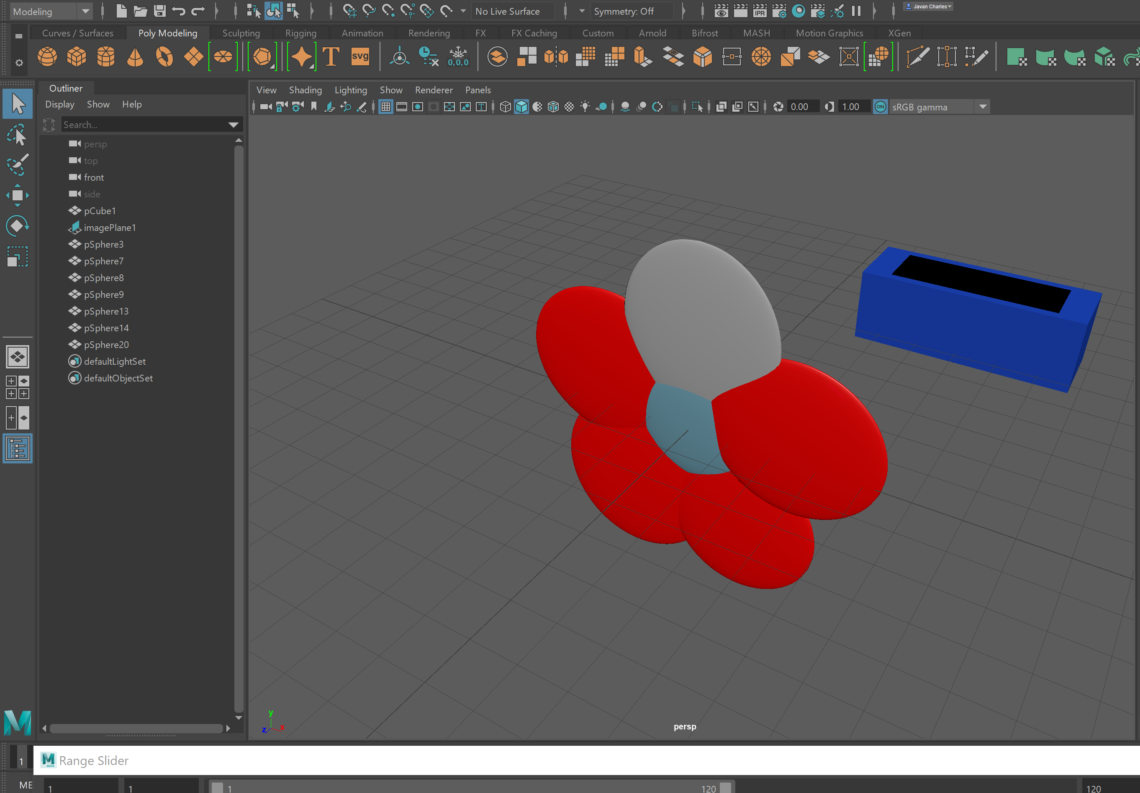Image resolution: width=1140 pixels, height=793 pixels.
Task: Select the Lasso selection tool
Action: (x=17, y=135)
